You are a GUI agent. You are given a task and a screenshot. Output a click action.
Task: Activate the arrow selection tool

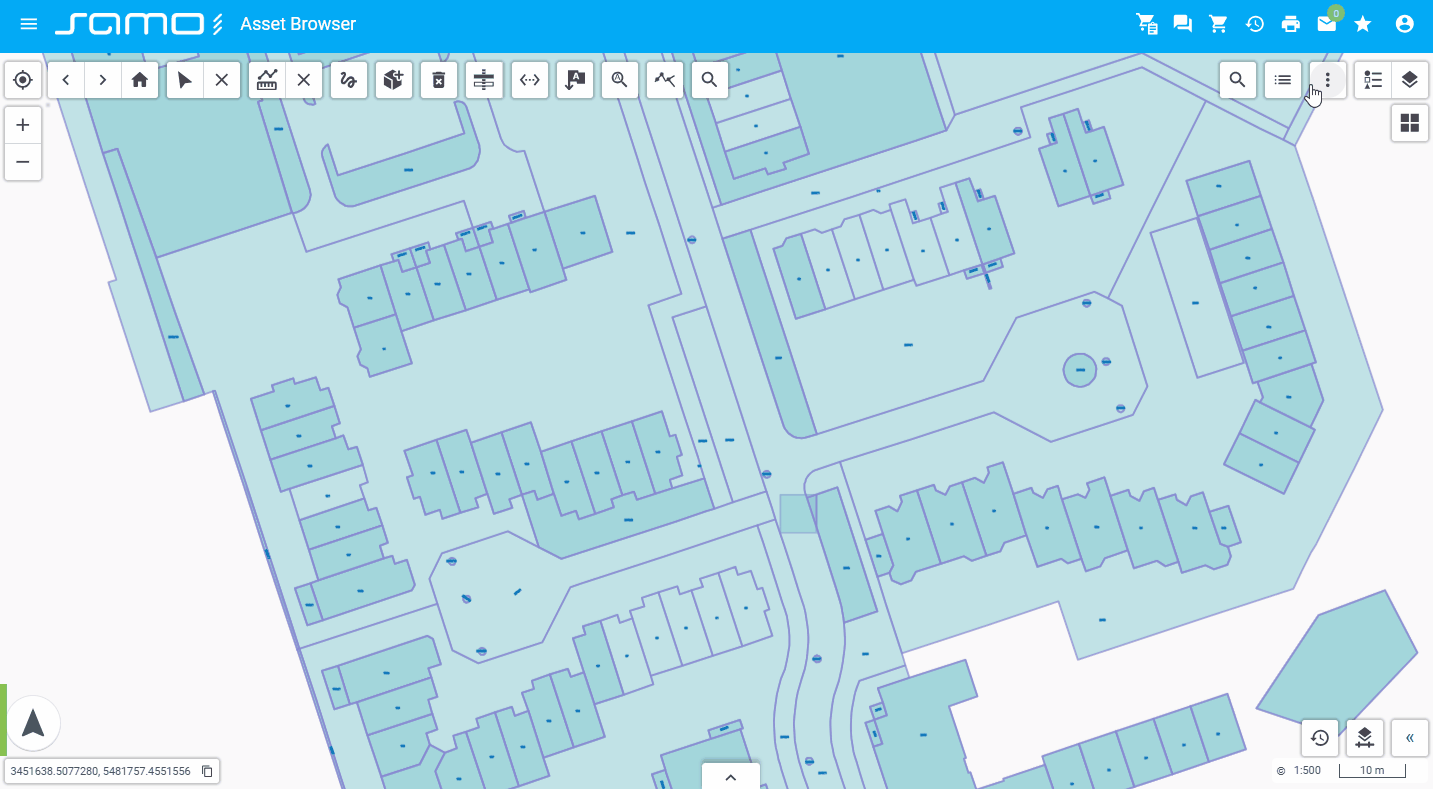click(185, 80)
